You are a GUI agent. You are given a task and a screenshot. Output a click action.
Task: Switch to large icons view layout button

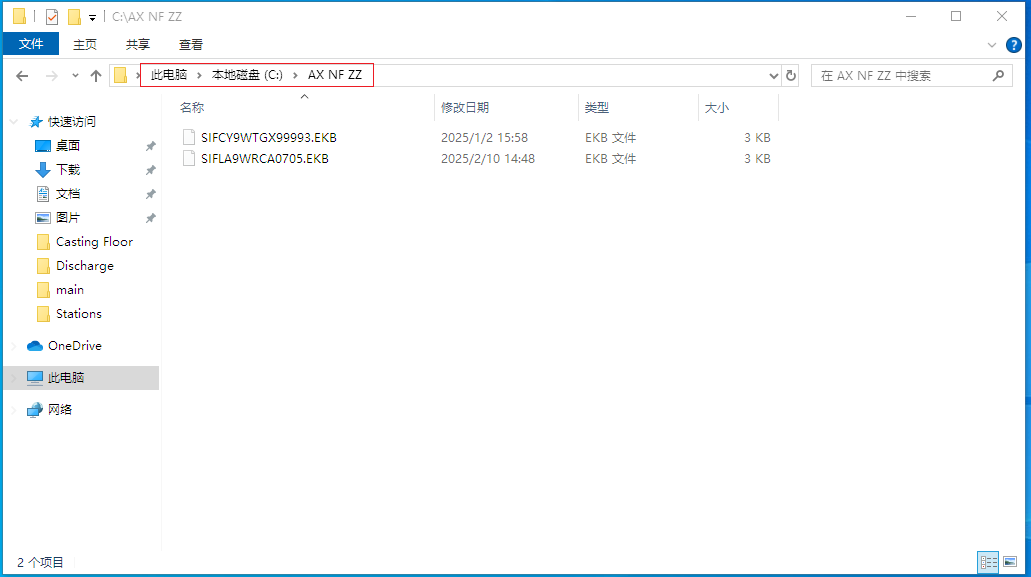tap(1010, 562)
